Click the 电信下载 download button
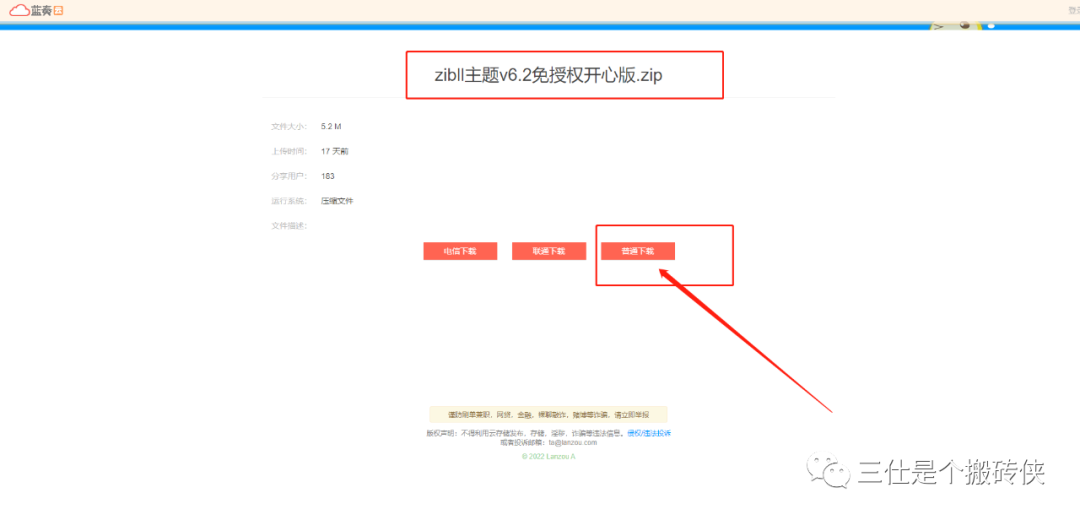 click(x=460, y=251)
